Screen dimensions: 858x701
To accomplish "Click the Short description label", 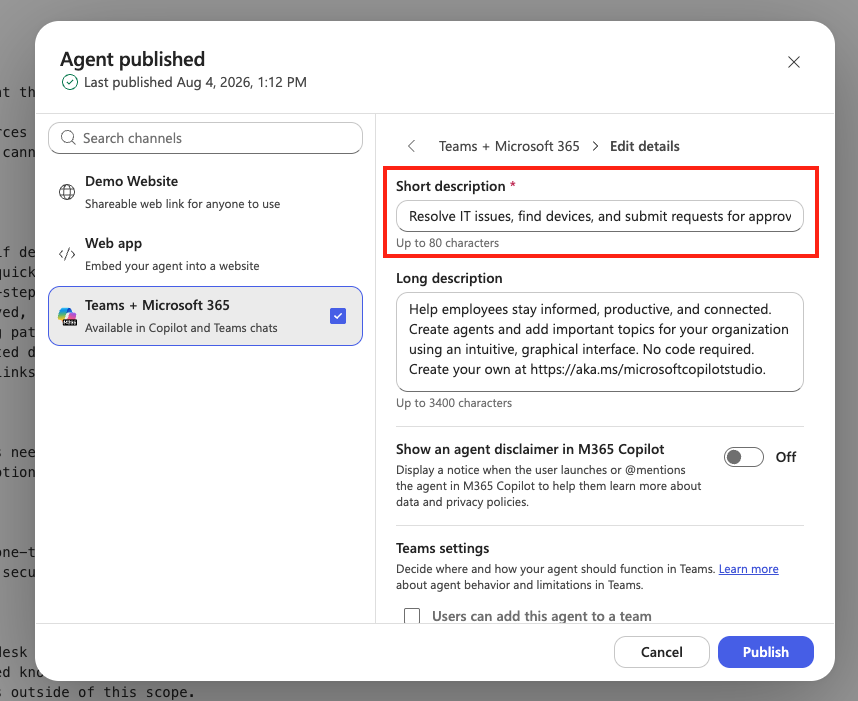I will 451,186.
